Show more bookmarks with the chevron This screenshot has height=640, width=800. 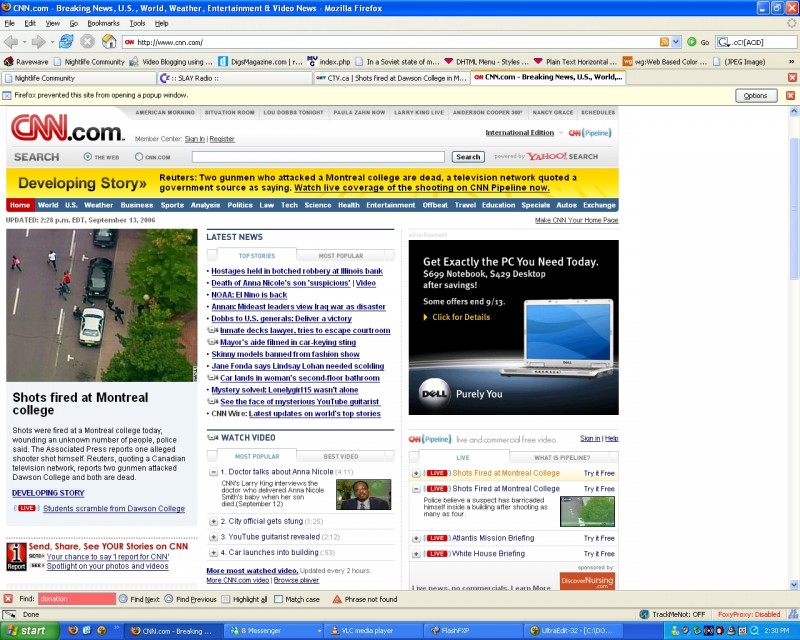click(x=791, y=62)
